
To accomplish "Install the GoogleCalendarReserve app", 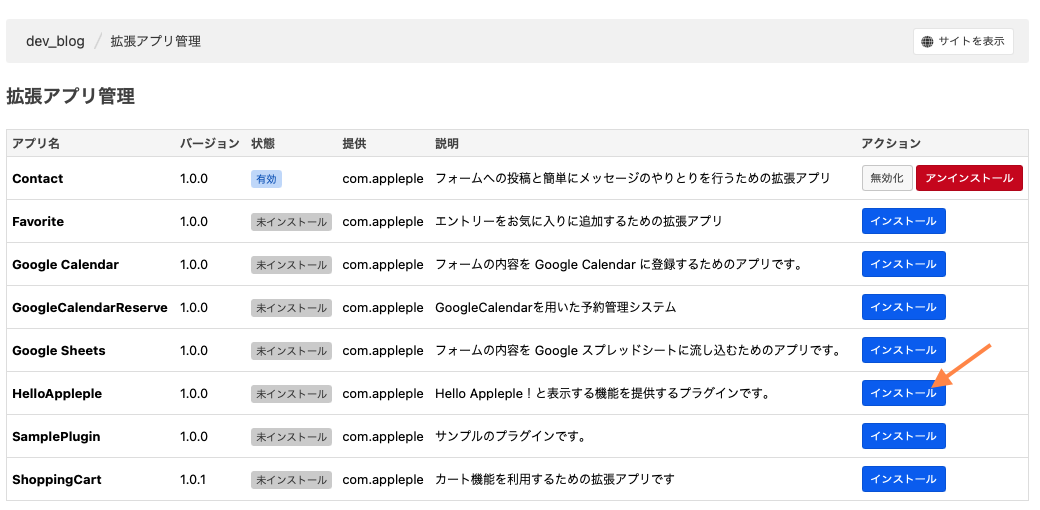I will pos(903,308).
